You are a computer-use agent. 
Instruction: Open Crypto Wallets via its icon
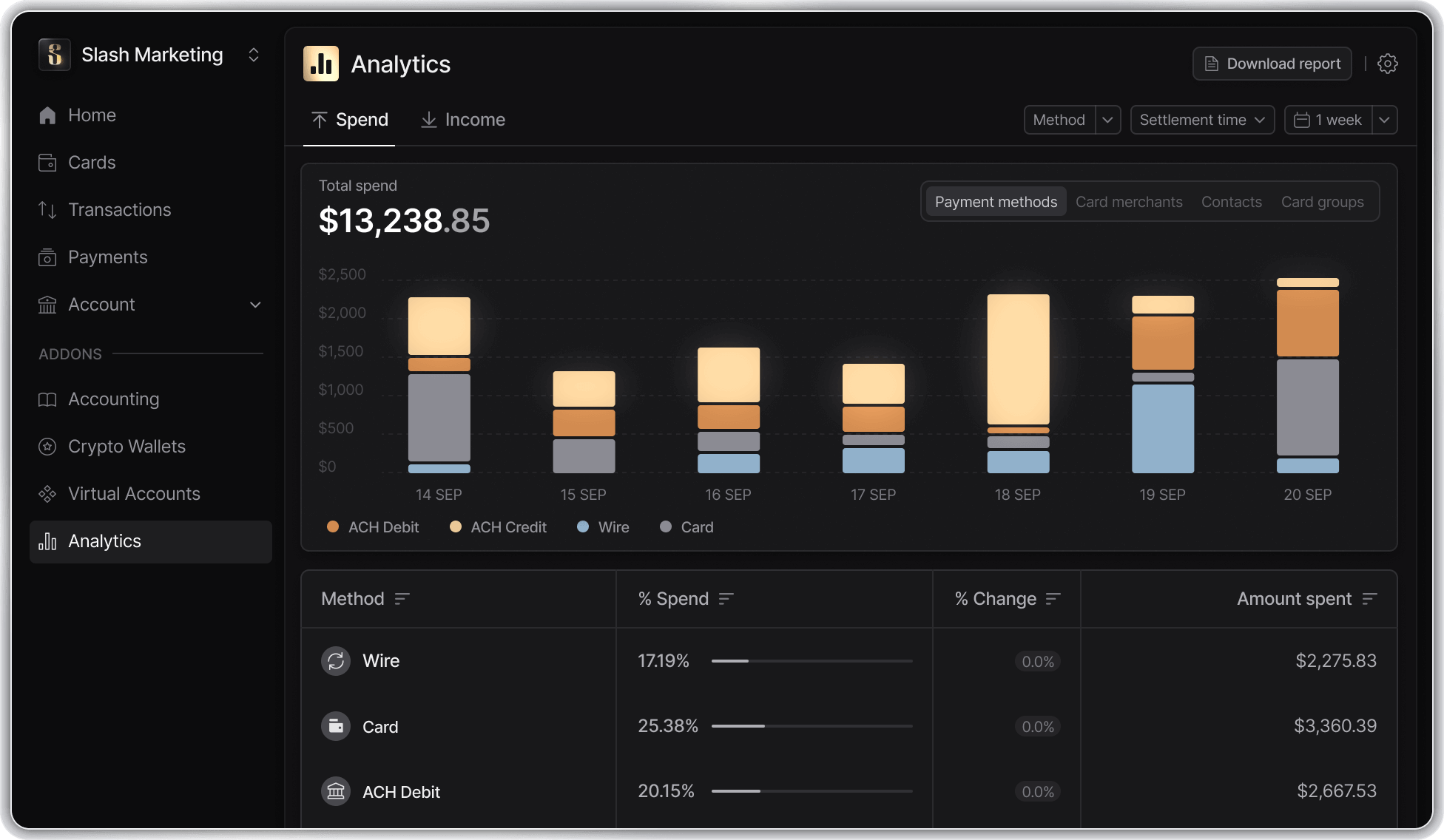click(x=47, y=447)
